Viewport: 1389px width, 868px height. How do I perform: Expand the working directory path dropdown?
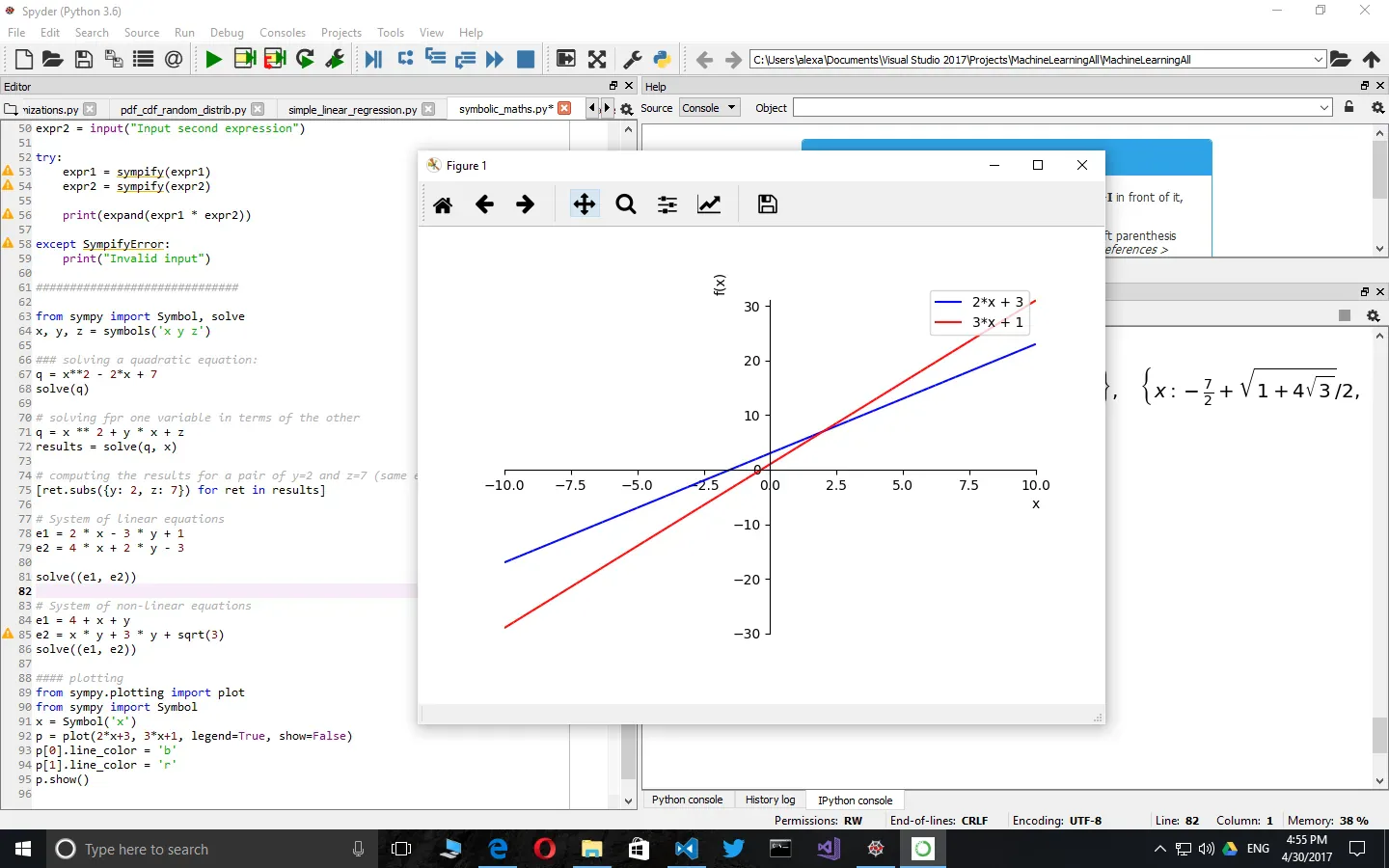tap(1319, 60)
